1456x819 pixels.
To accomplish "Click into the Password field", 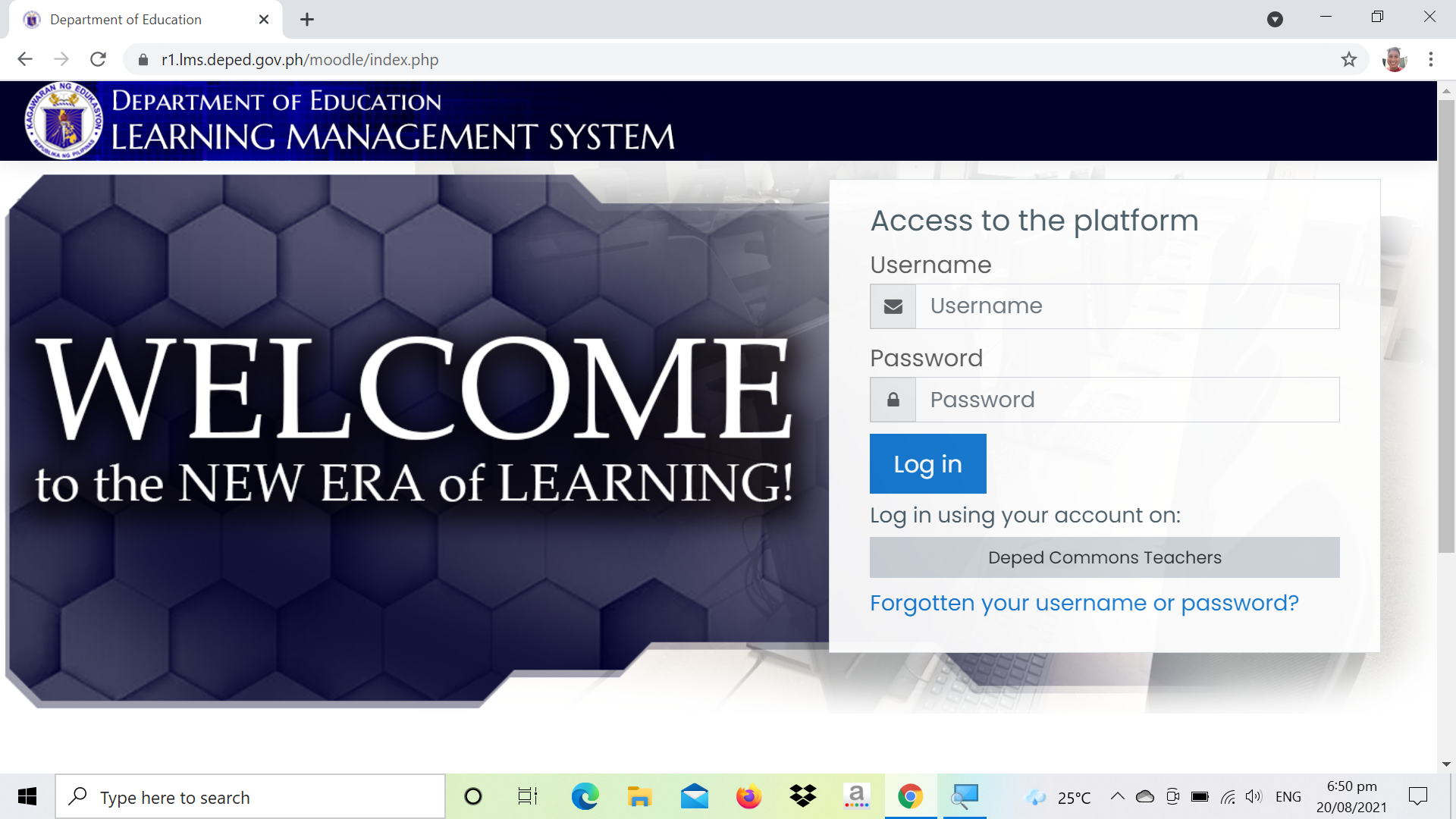I will (1126, 400).
